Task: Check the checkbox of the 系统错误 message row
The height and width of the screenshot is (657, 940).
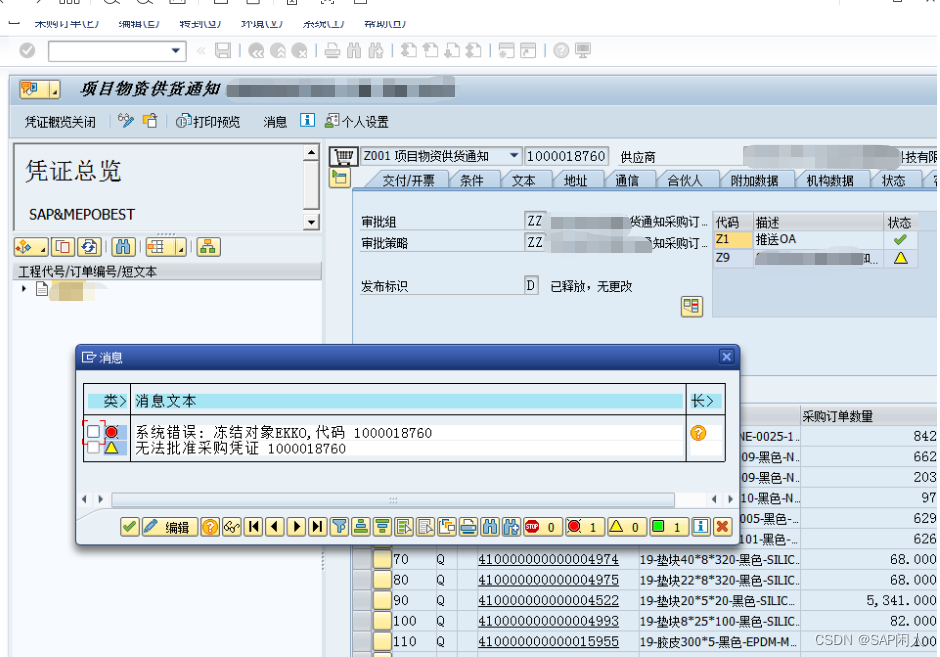Action: (94, 432)
